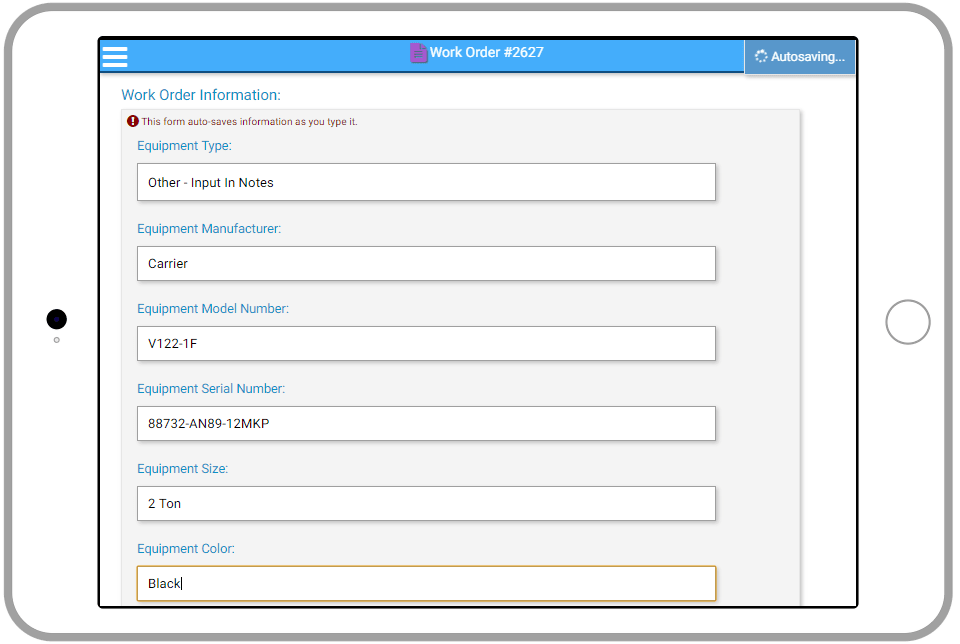Image resolution: width=960 pixels, height=644 pixels.
Task: Click the Equipment Color label
Action: [186, 548]
